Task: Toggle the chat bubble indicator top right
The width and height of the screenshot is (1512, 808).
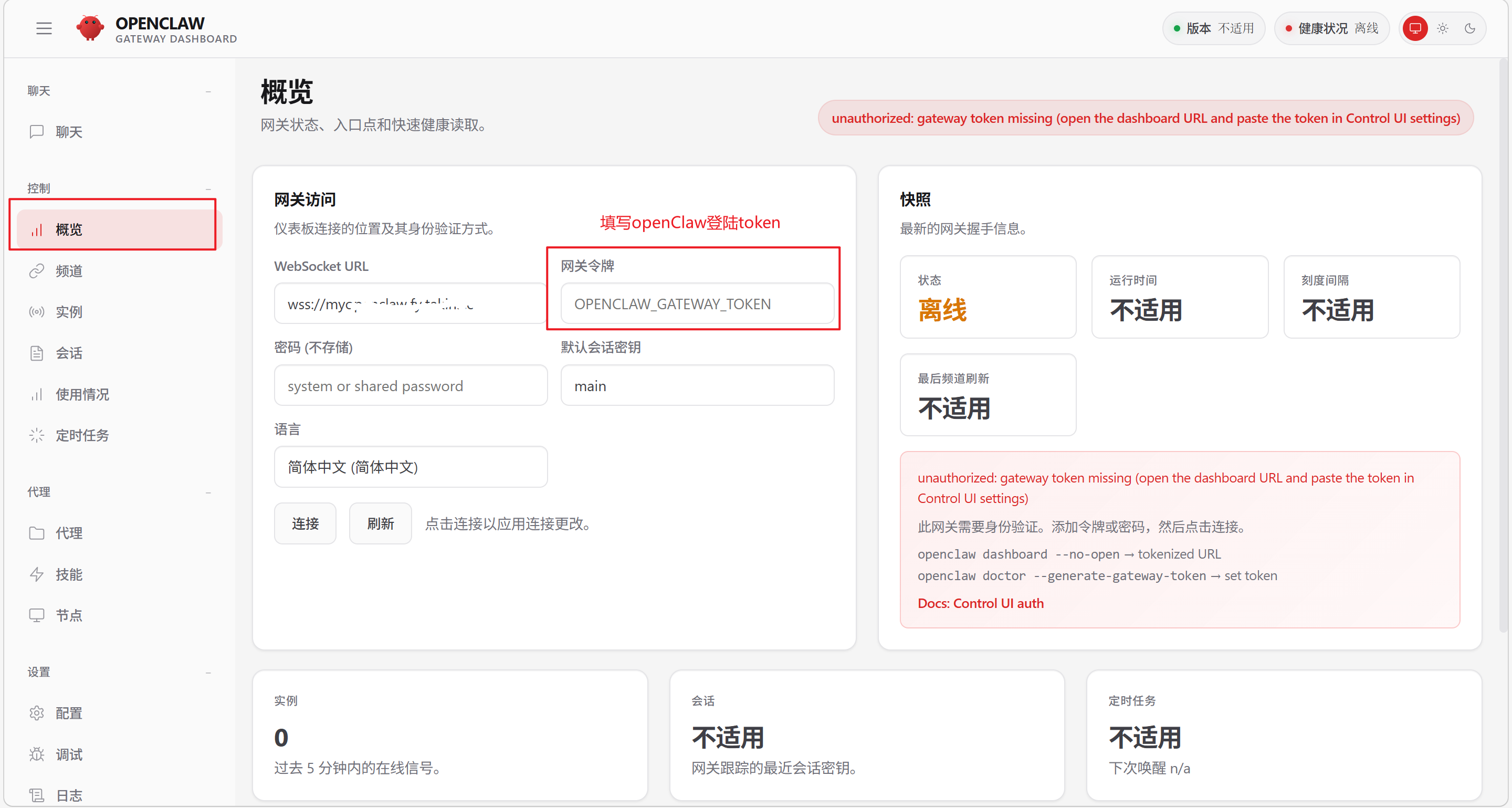Action: pos(1415,28)
